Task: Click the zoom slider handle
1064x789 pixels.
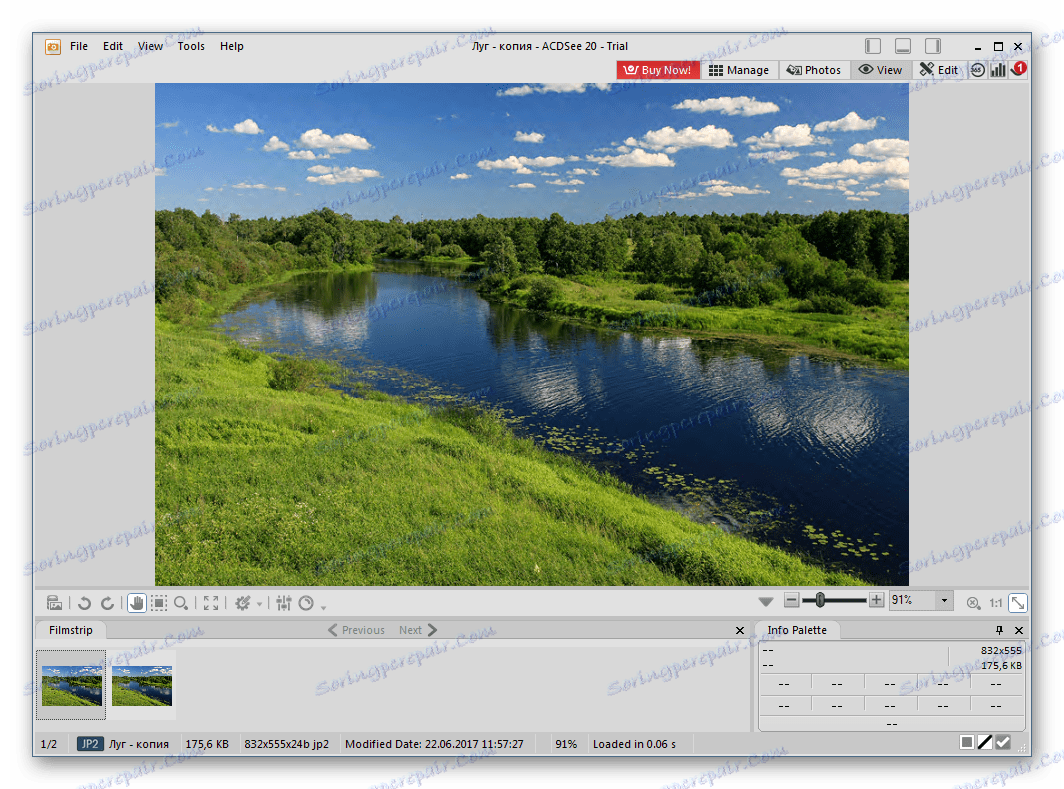Action: coord(820,600)
